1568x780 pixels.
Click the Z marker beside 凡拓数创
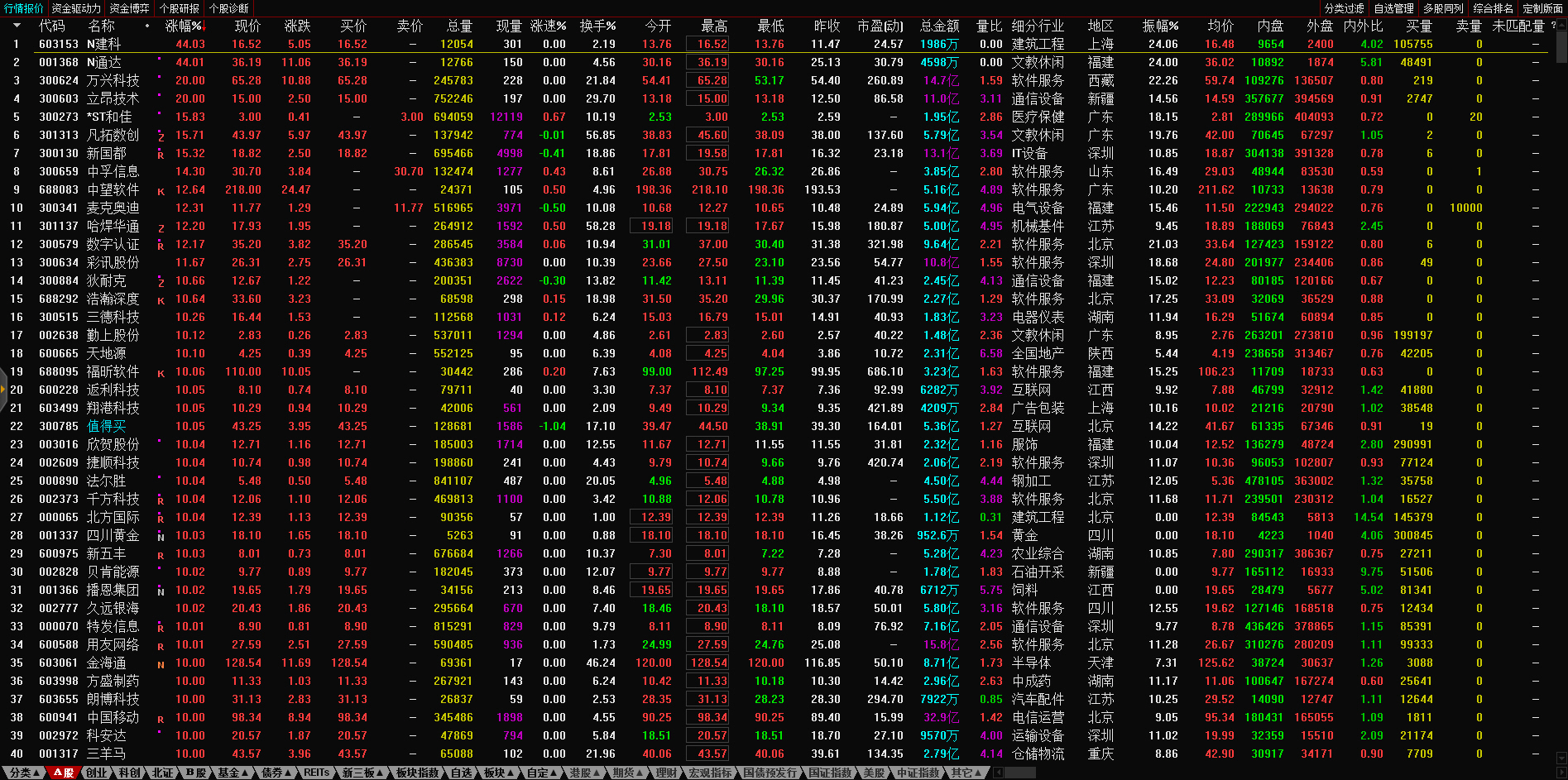pos(161,136)
